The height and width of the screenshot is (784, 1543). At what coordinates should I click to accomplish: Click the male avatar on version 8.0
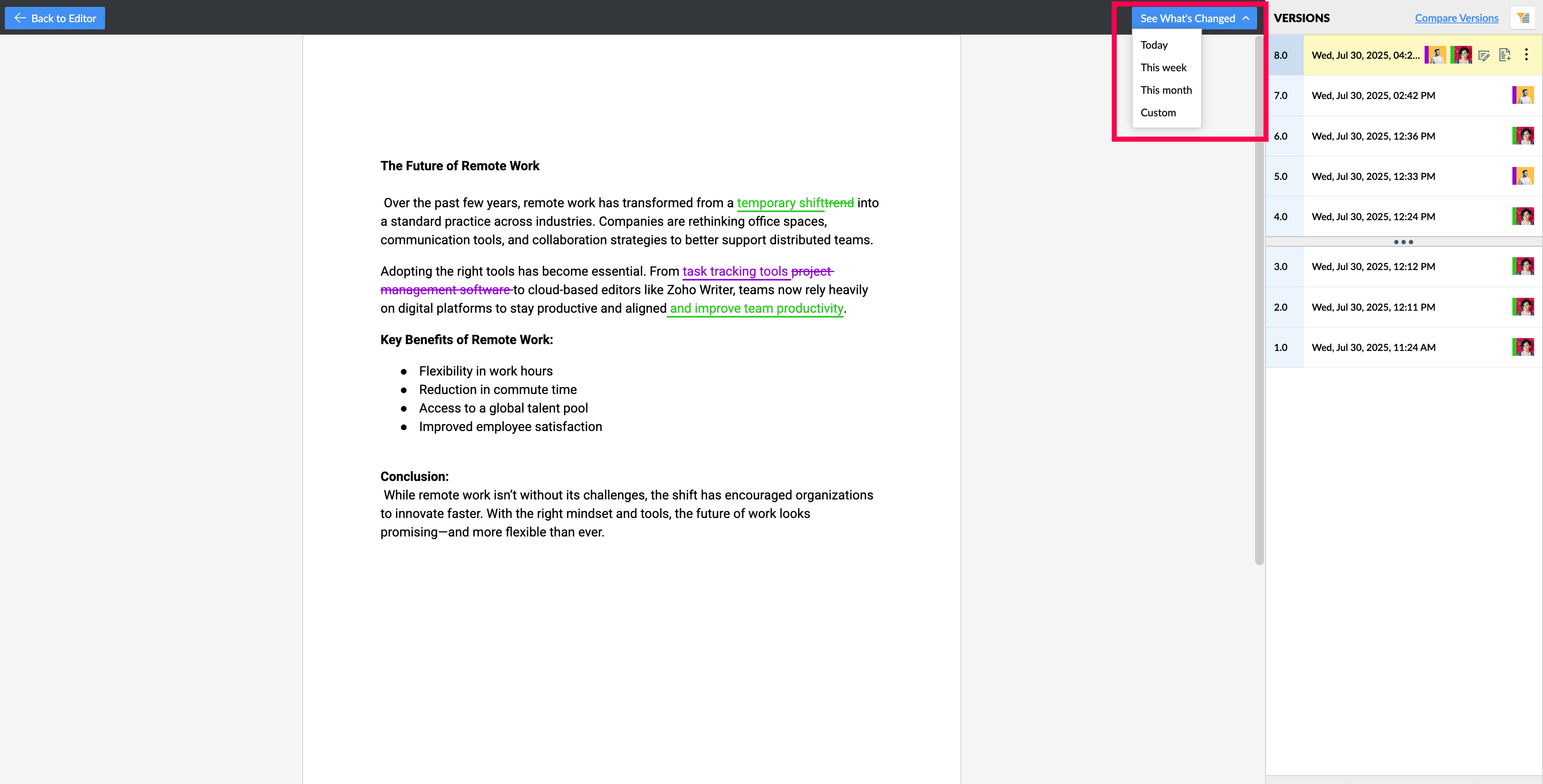[x=1436, y=55]
